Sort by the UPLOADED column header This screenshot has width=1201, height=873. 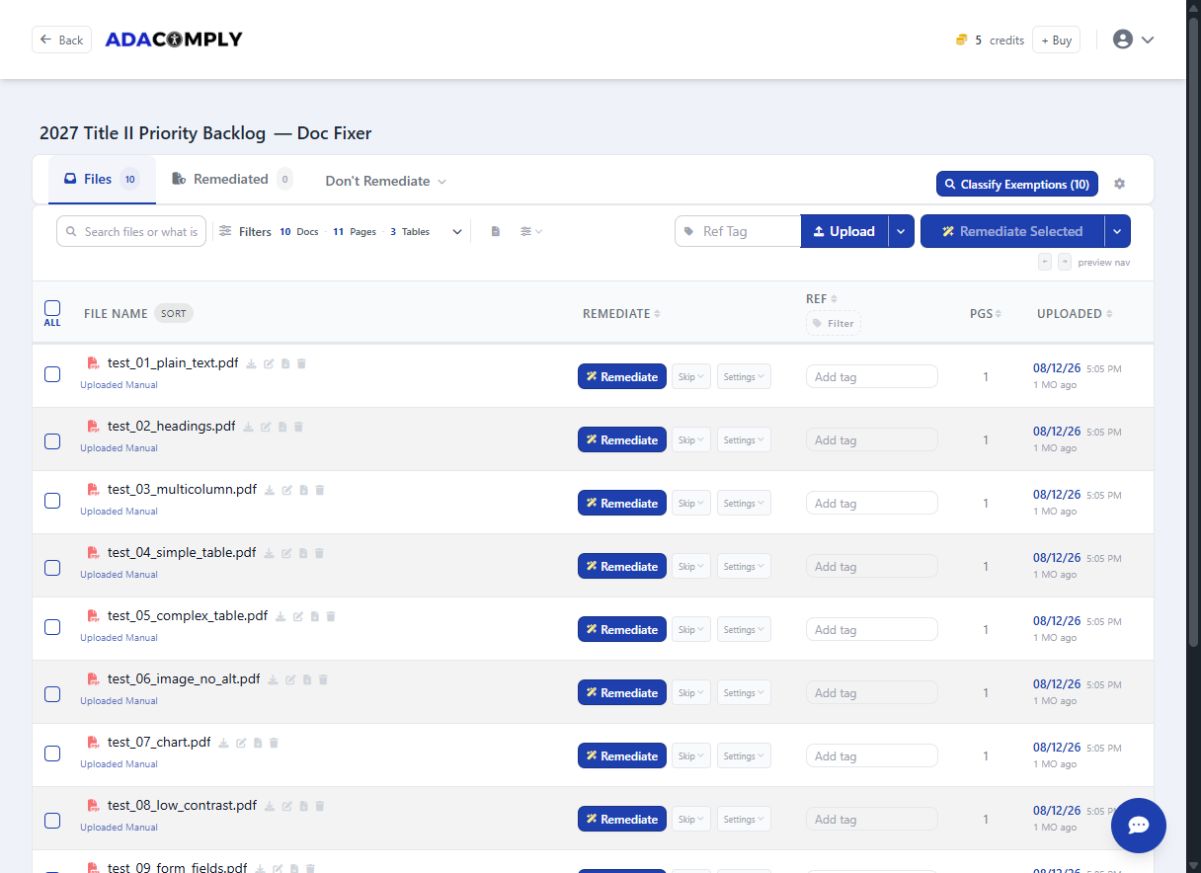click(x=1074, y=314)
